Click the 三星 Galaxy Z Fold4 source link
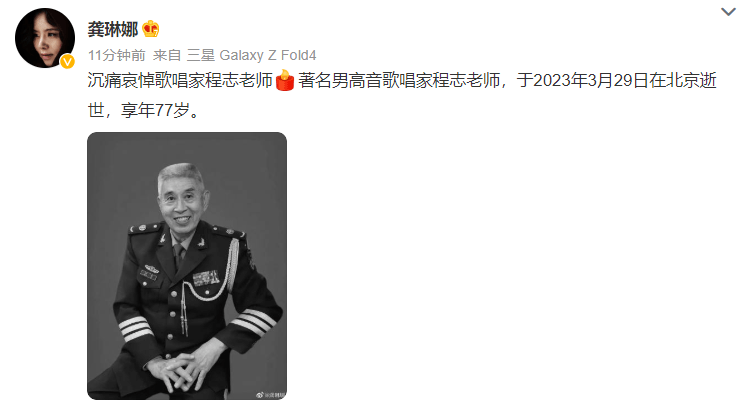The image size is (749, 406). (x=251, y=55)
